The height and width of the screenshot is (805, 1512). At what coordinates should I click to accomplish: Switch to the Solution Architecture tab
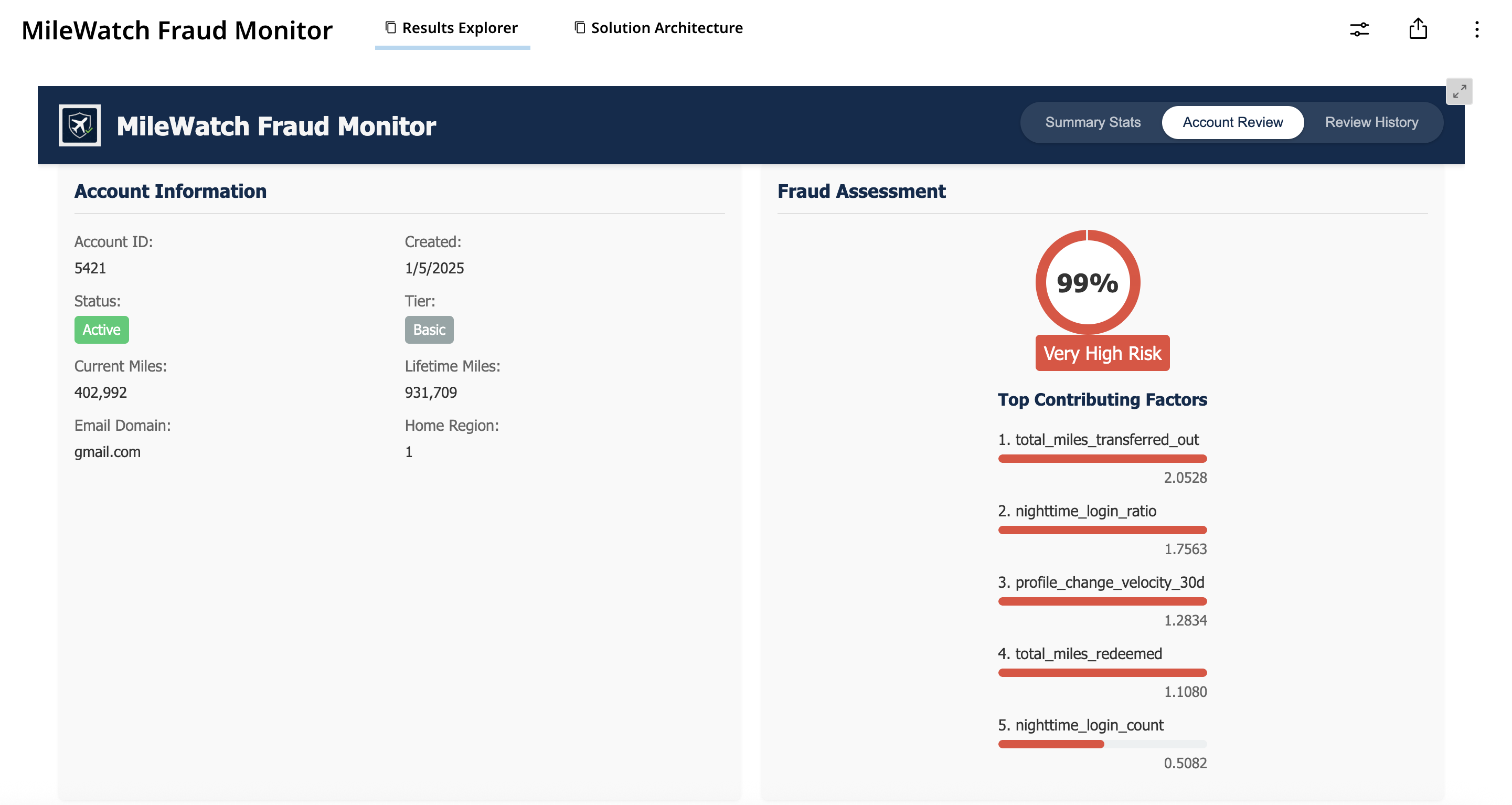(667, 27)
